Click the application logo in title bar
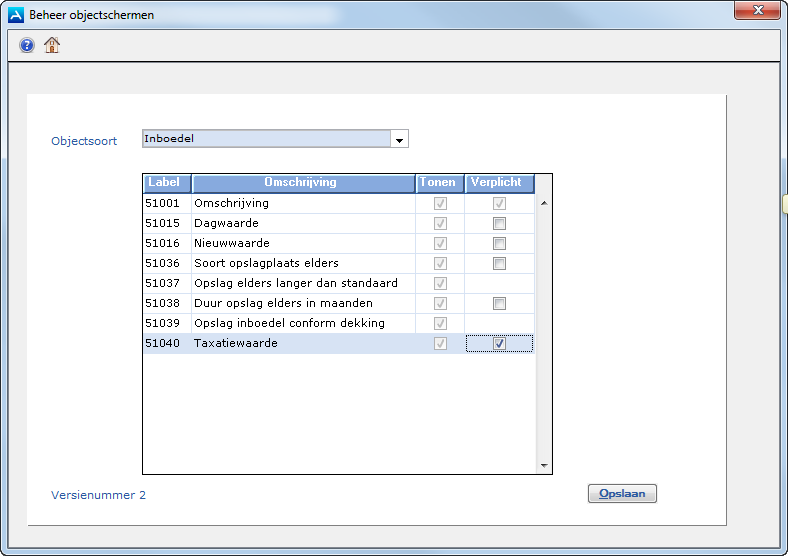The width and height of the screenshot is (788, 556). [16, 15]
